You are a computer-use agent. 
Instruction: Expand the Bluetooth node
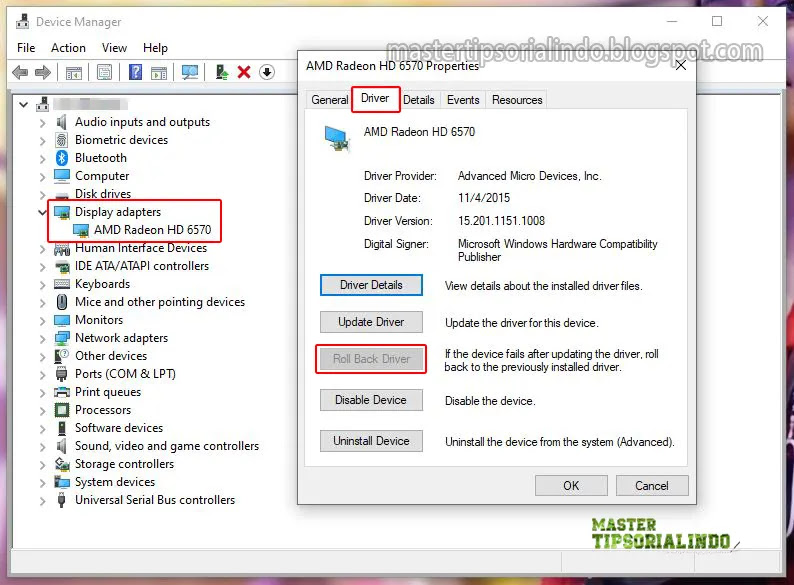pos(43,159)
